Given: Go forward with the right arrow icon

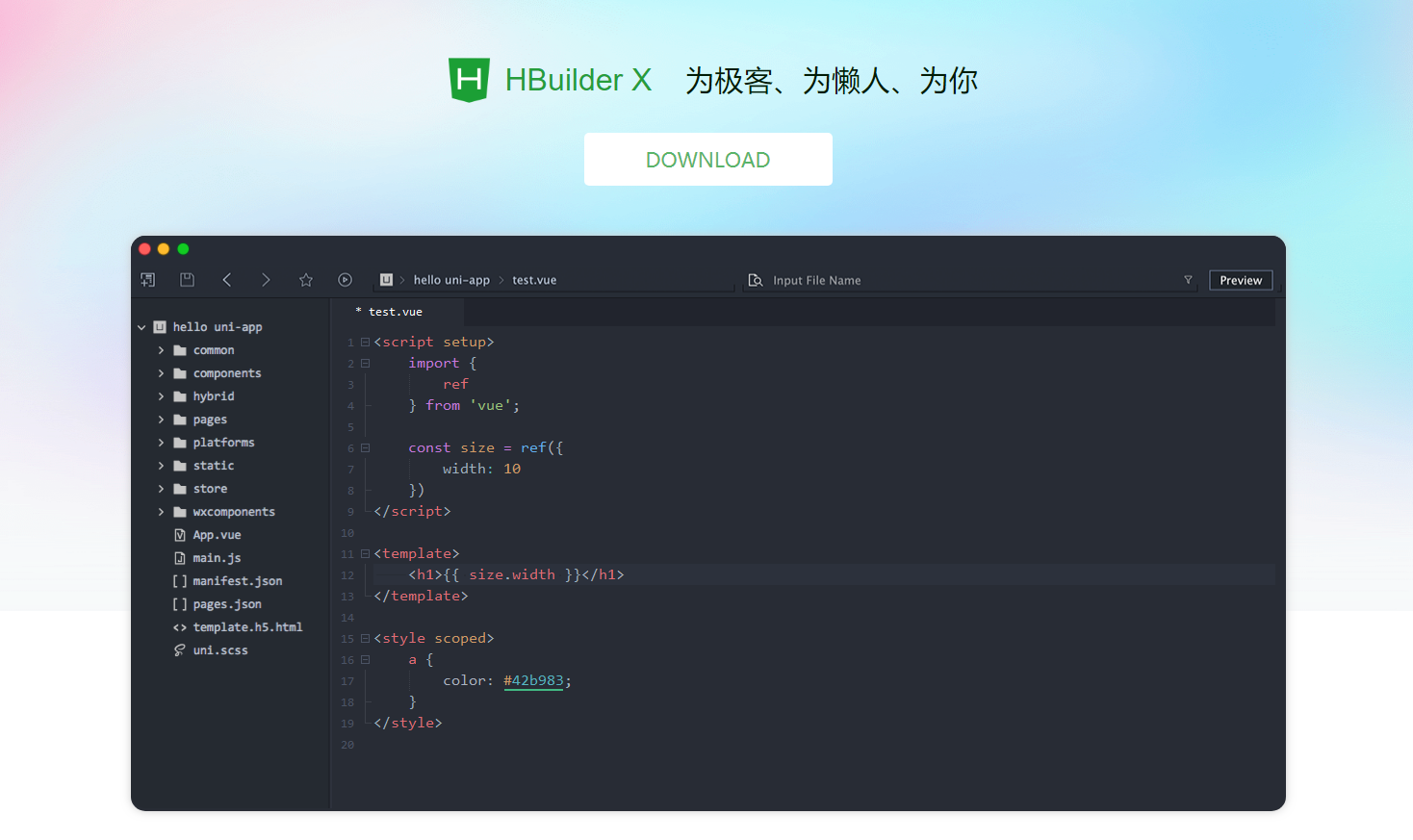Looking at the screenshot, I should point(266,280).
